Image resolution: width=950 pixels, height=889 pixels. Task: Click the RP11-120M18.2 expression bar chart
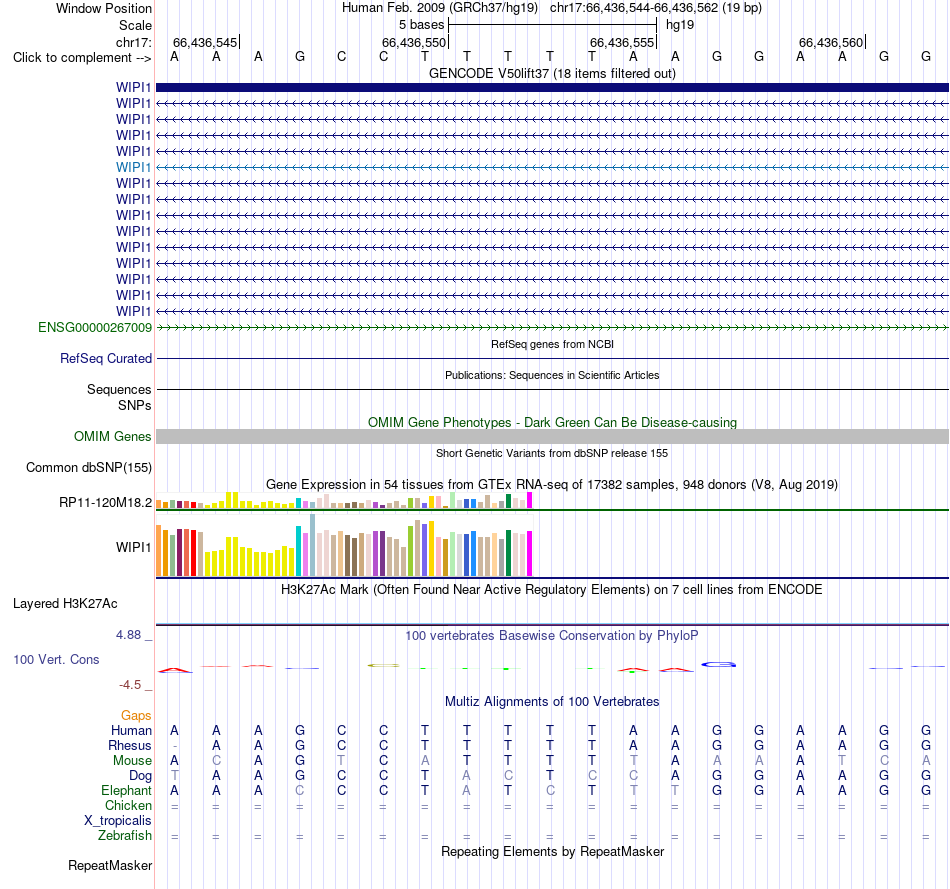[344, 501]
